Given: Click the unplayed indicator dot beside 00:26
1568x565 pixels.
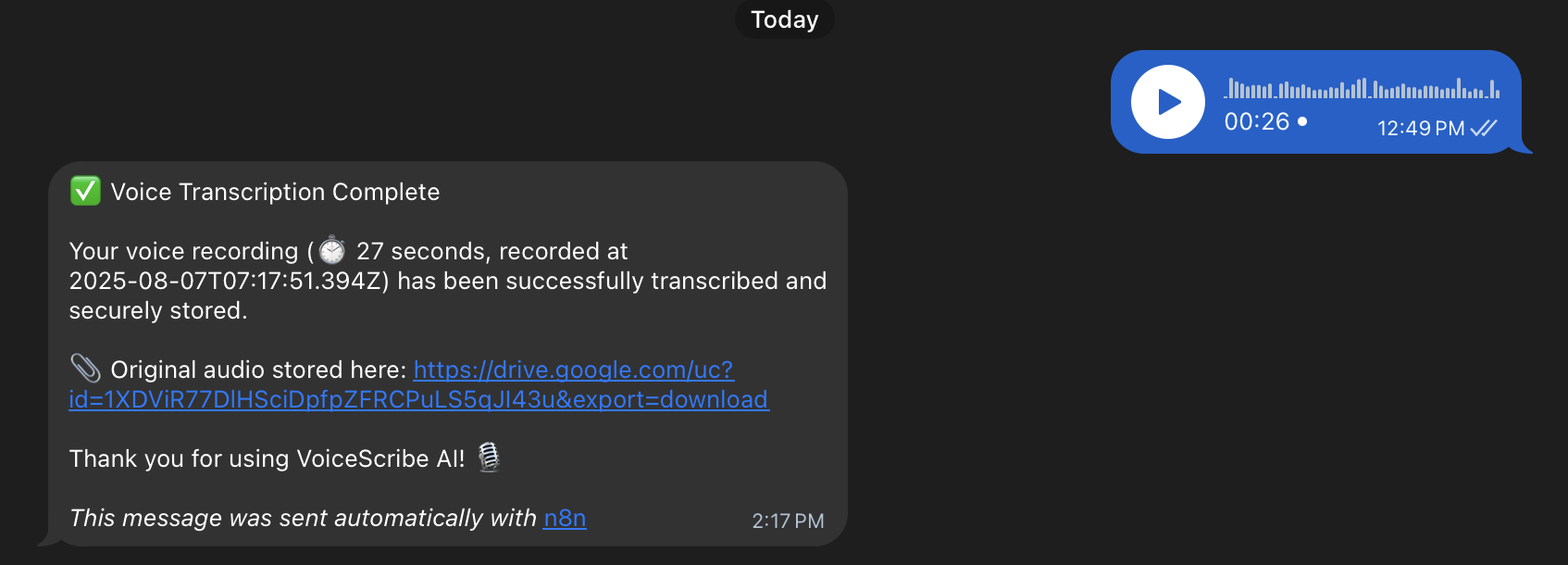Looking at the screenshot, I should 1303,120.
